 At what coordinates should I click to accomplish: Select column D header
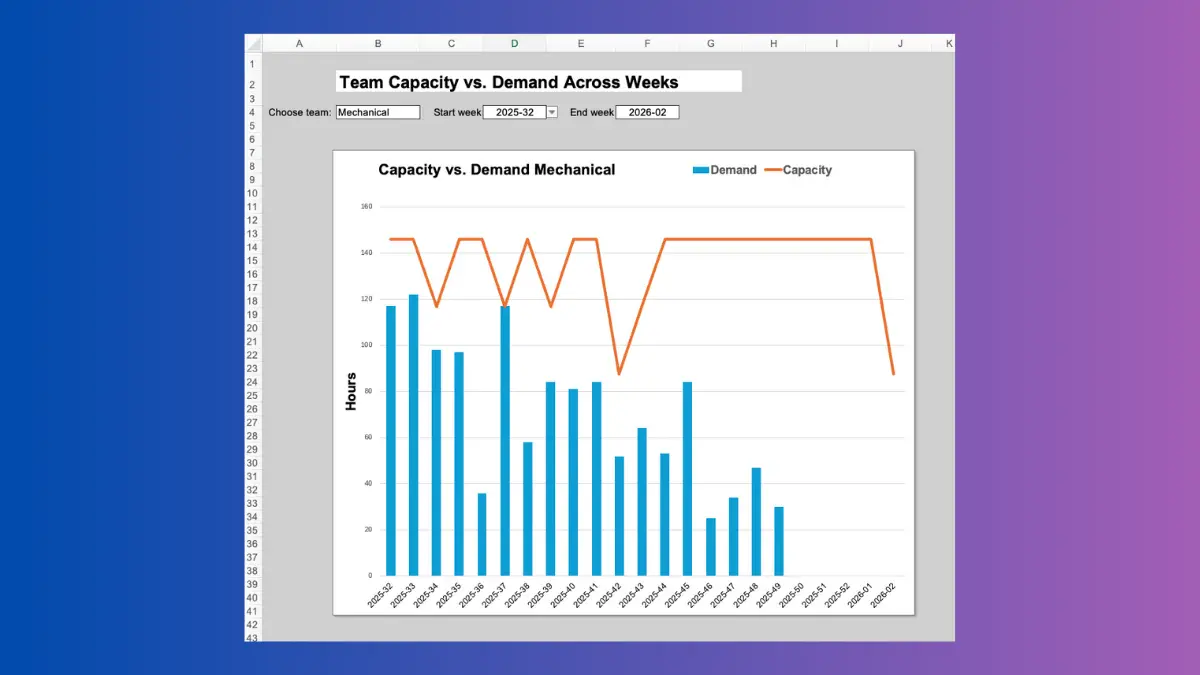(x=514, y=43)
